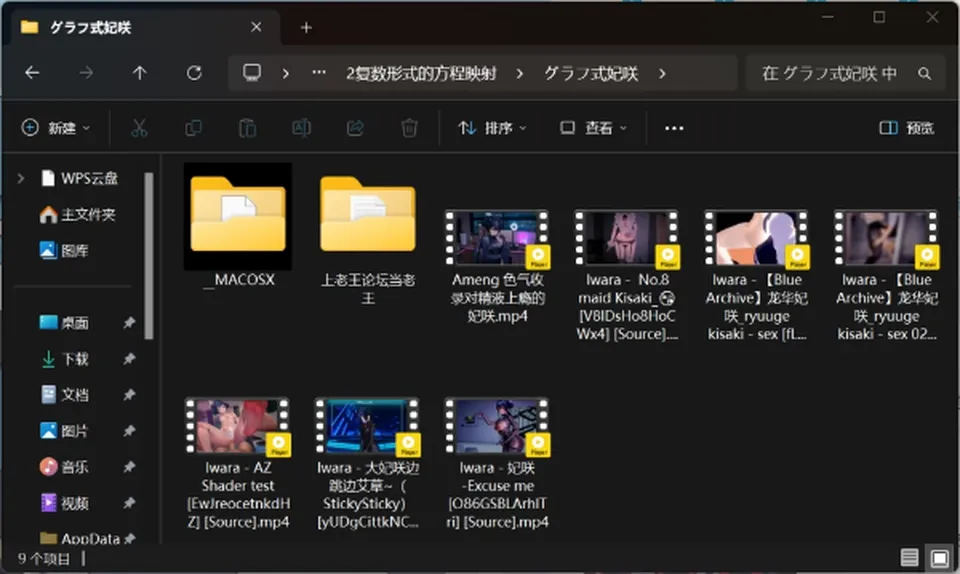Viewport: 960px width, 574px height.
Task: Open 桌面 in the sidebar
Action: pos(64,322)
